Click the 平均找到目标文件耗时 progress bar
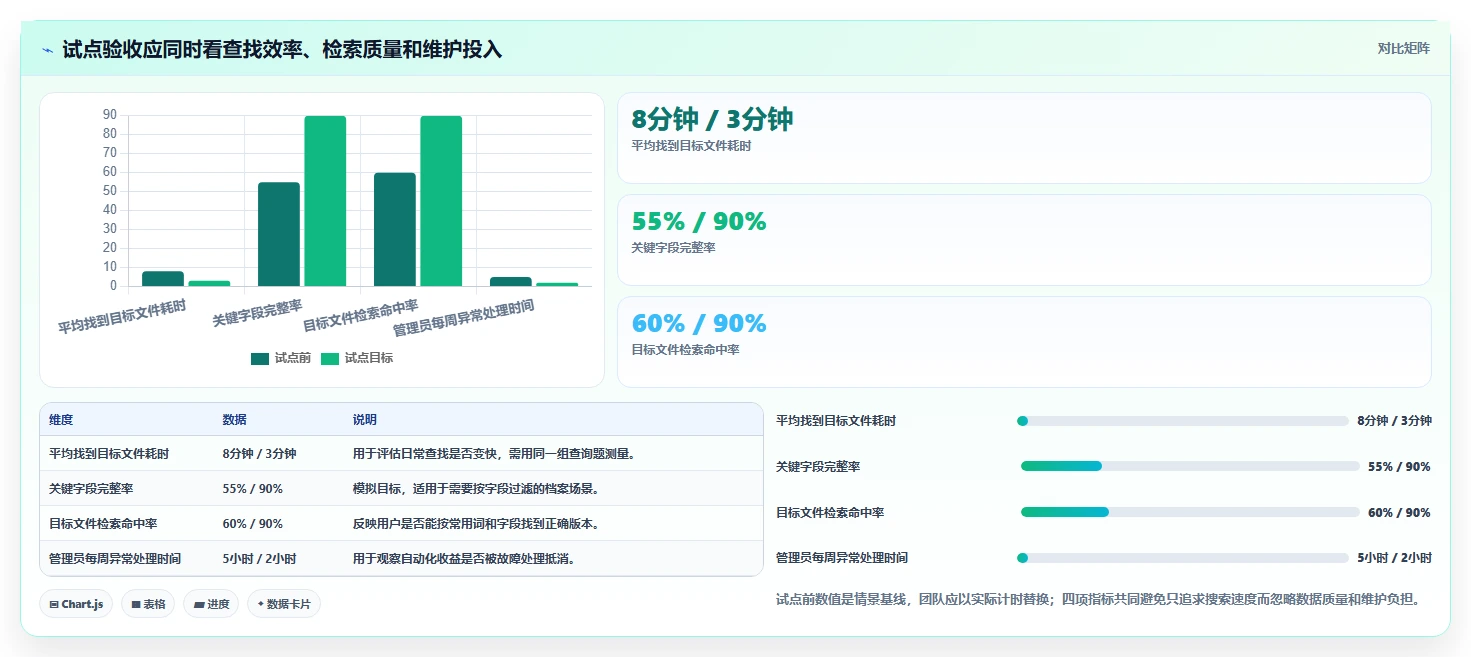The height and width of the screenshot is (657, 1471). (1183, 421)
